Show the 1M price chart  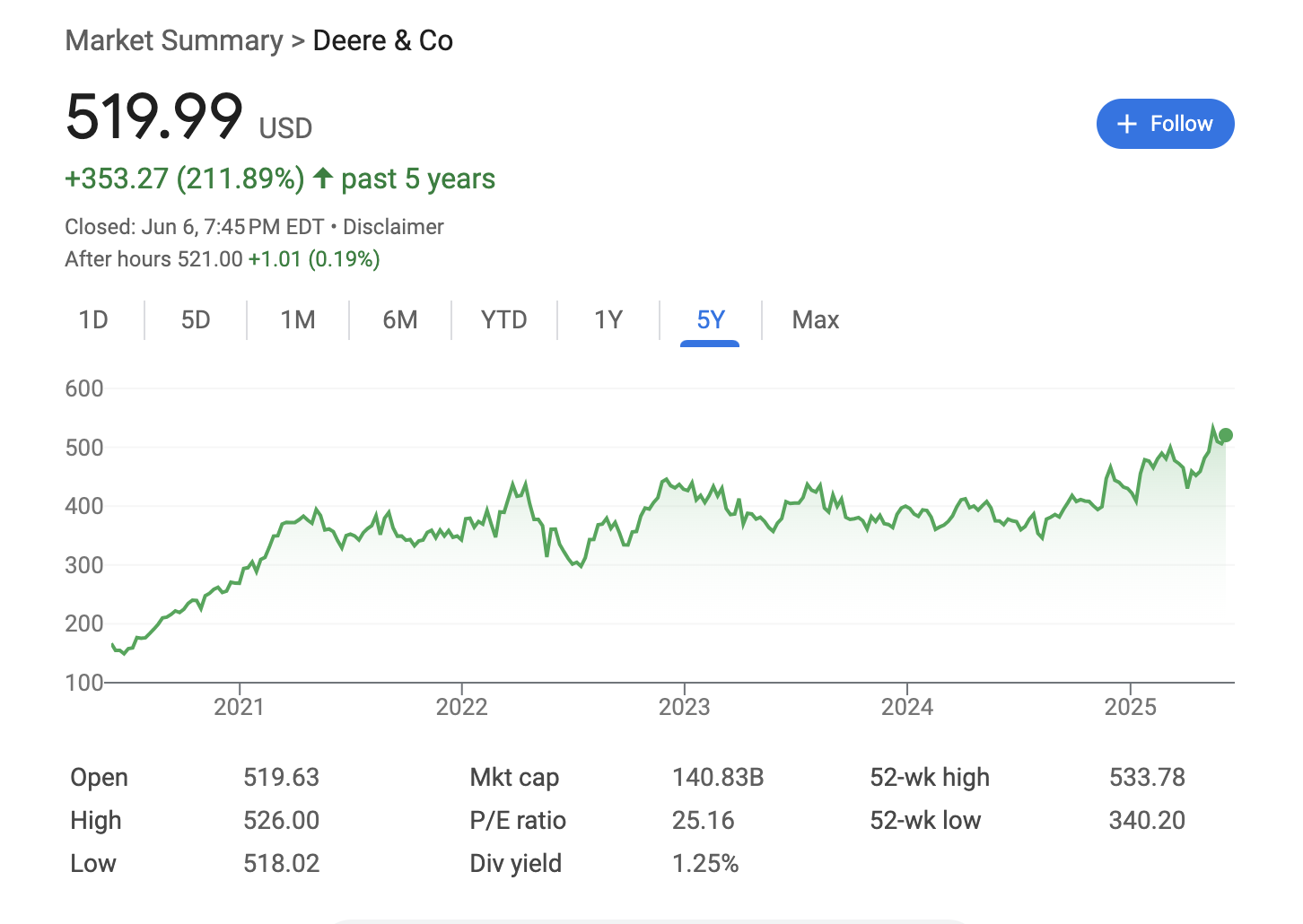[298, 320]
